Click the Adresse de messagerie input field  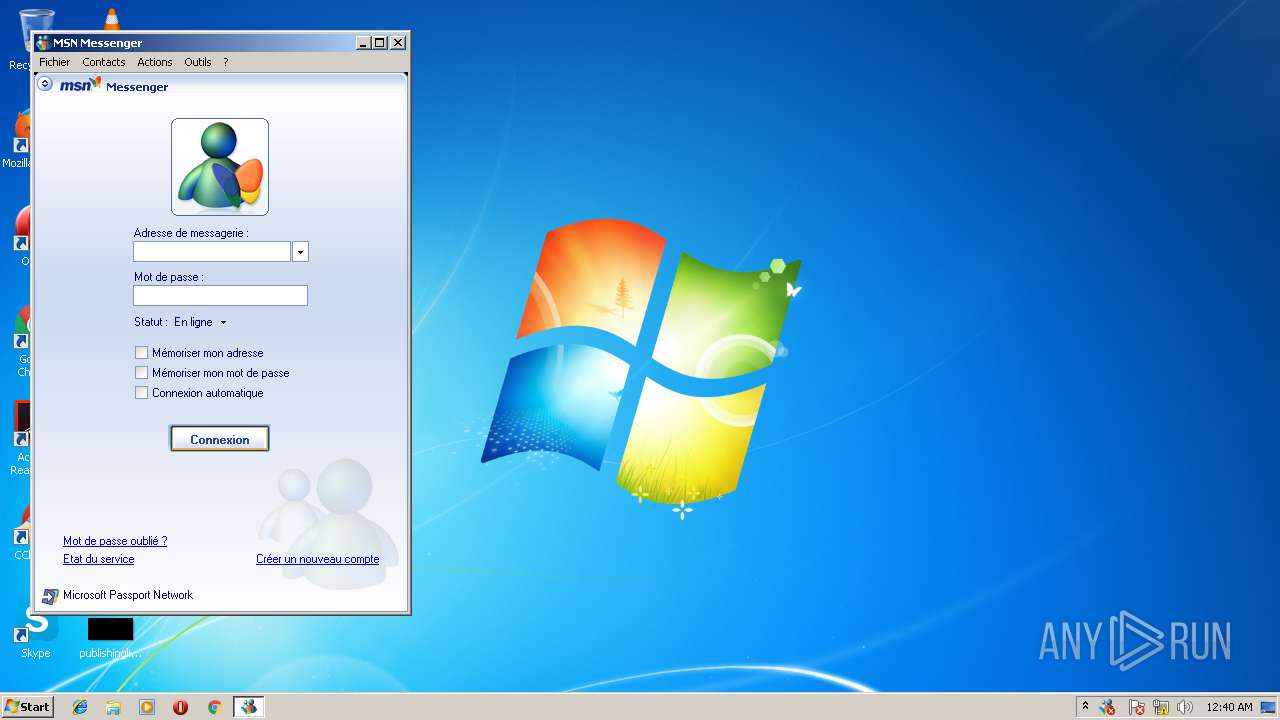click(x=212, y=252)
